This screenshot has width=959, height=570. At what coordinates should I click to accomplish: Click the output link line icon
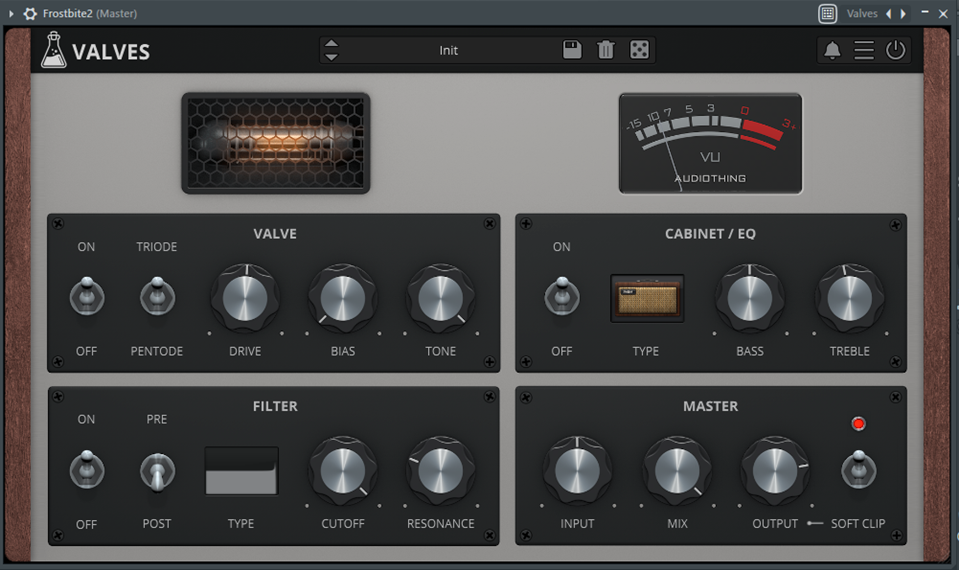point(815,524)
